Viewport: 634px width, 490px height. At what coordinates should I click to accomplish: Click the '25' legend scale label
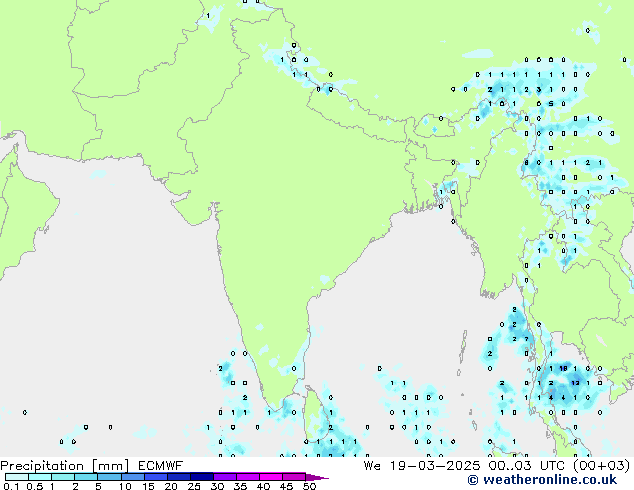[x=194, y=486]
